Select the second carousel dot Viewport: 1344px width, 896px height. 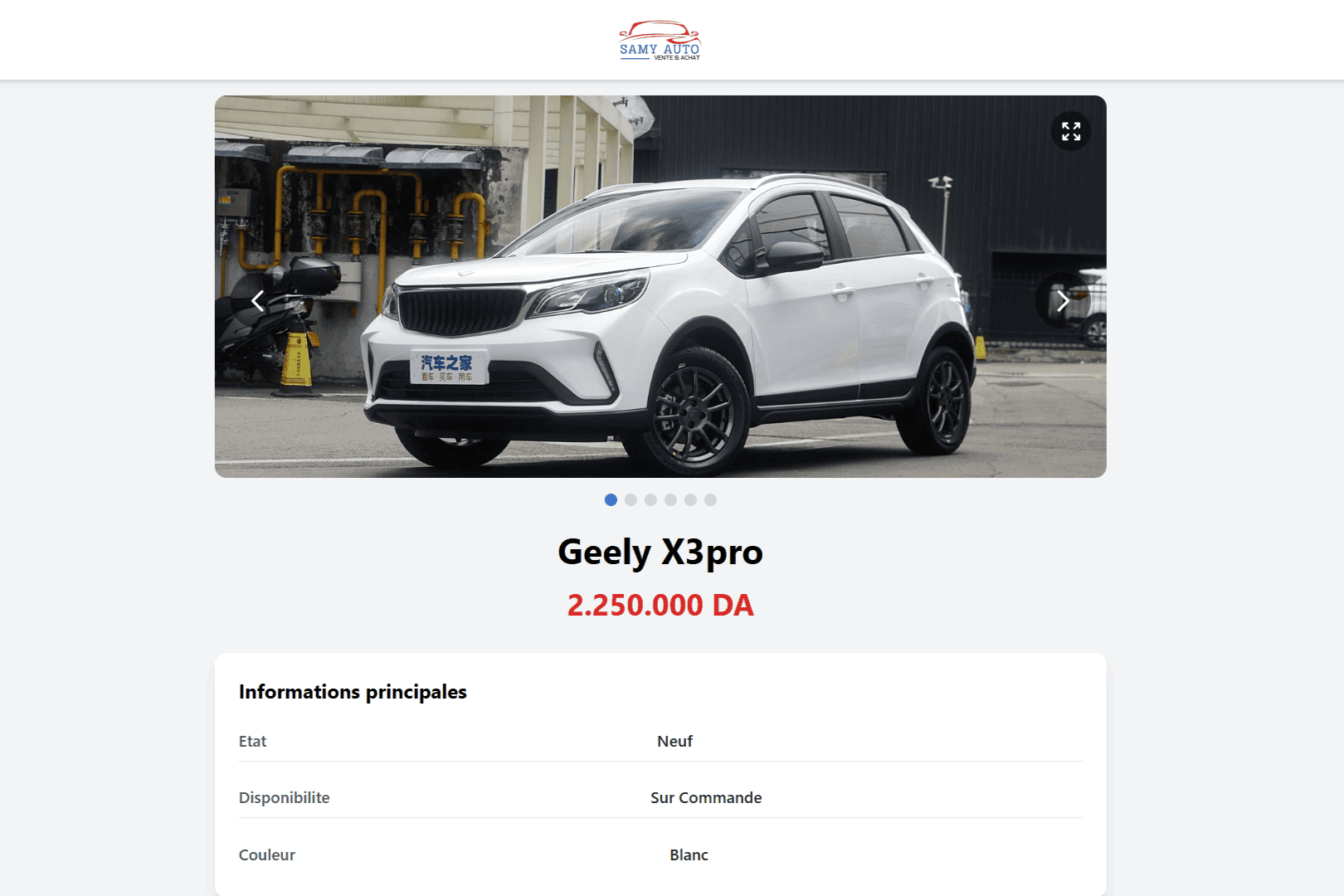tap(631, 499)
